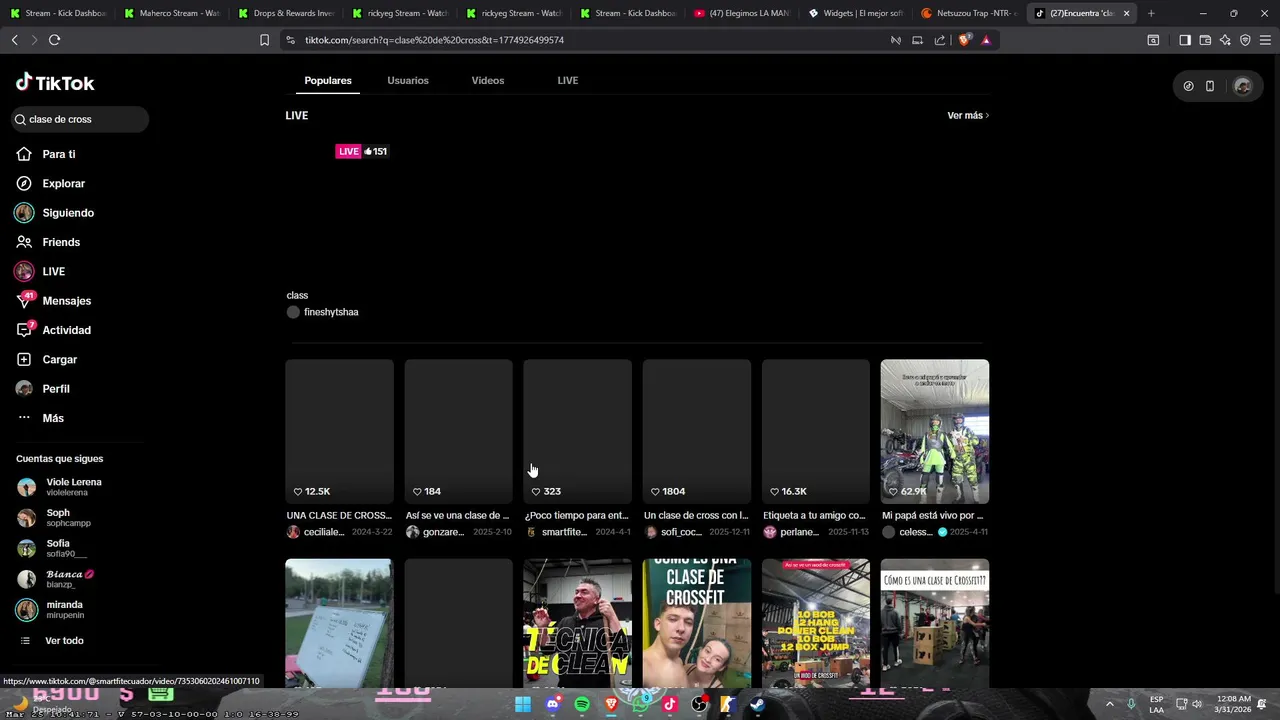This screenshot has width=1280, height=720.
Task: Click the search box with 'clase de cross'
Action: (x=80, y=119)
